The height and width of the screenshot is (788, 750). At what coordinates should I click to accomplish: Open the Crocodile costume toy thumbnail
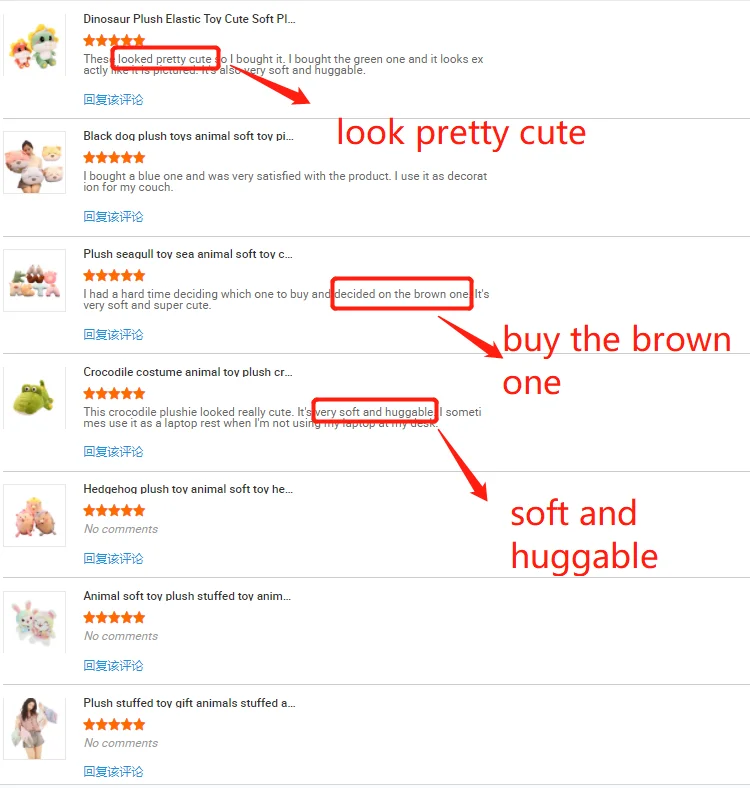click(x=34, y=398)
